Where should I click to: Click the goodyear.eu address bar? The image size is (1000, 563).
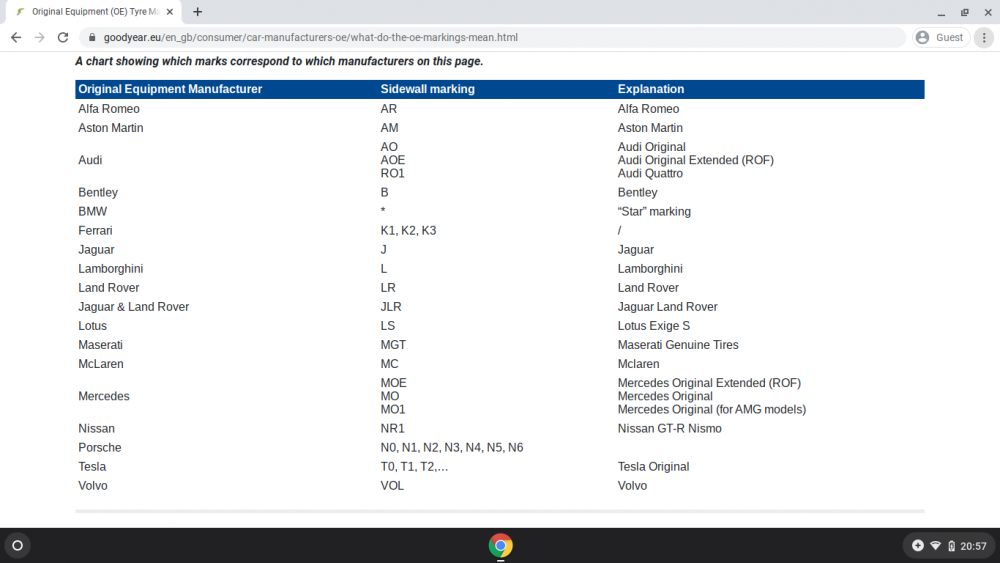pyautogui.click(x=492, y=38)
